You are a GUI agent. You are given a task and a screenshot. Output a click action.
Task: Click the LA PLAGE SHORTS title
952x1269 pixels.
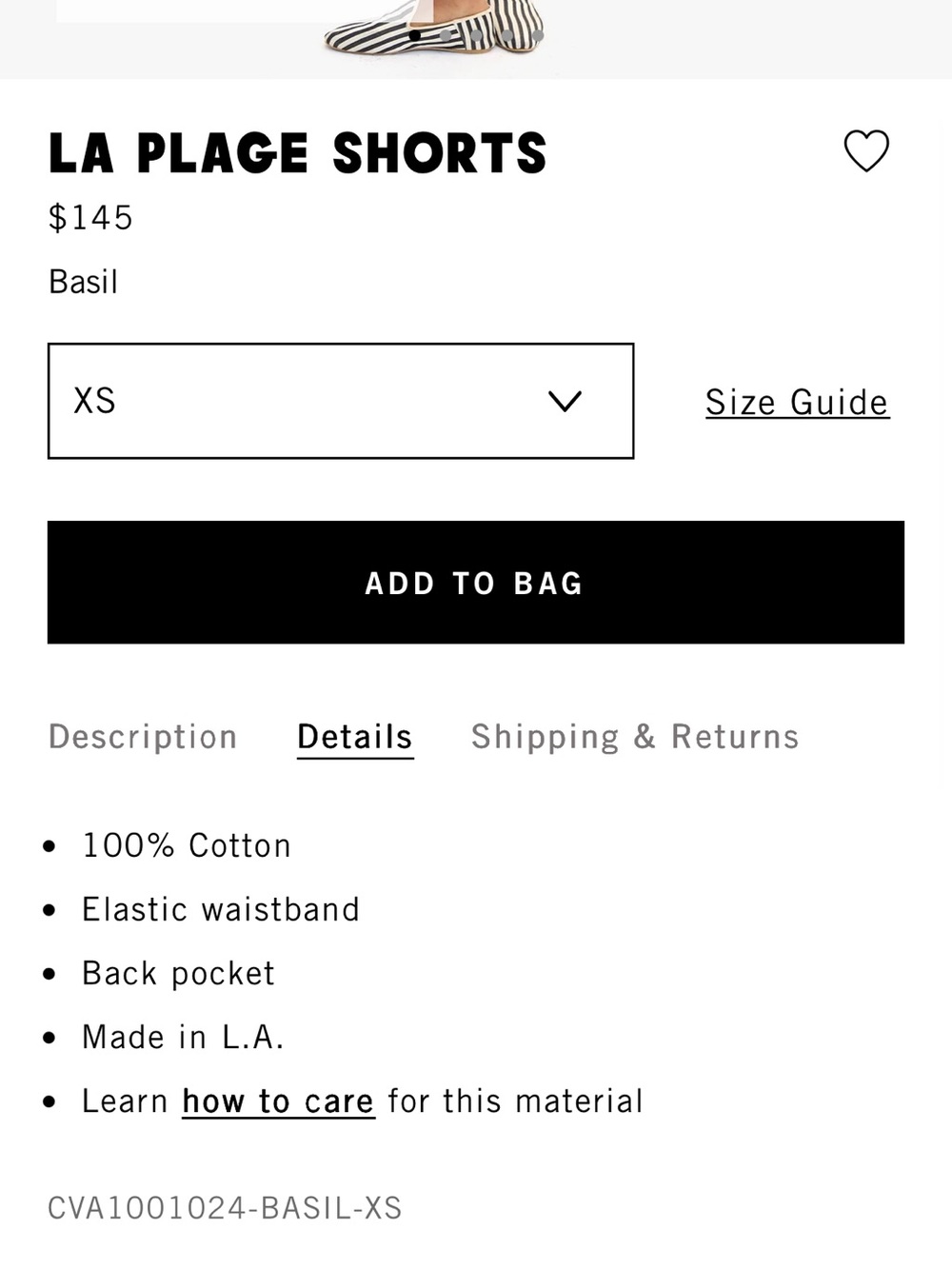pos(298,153)
